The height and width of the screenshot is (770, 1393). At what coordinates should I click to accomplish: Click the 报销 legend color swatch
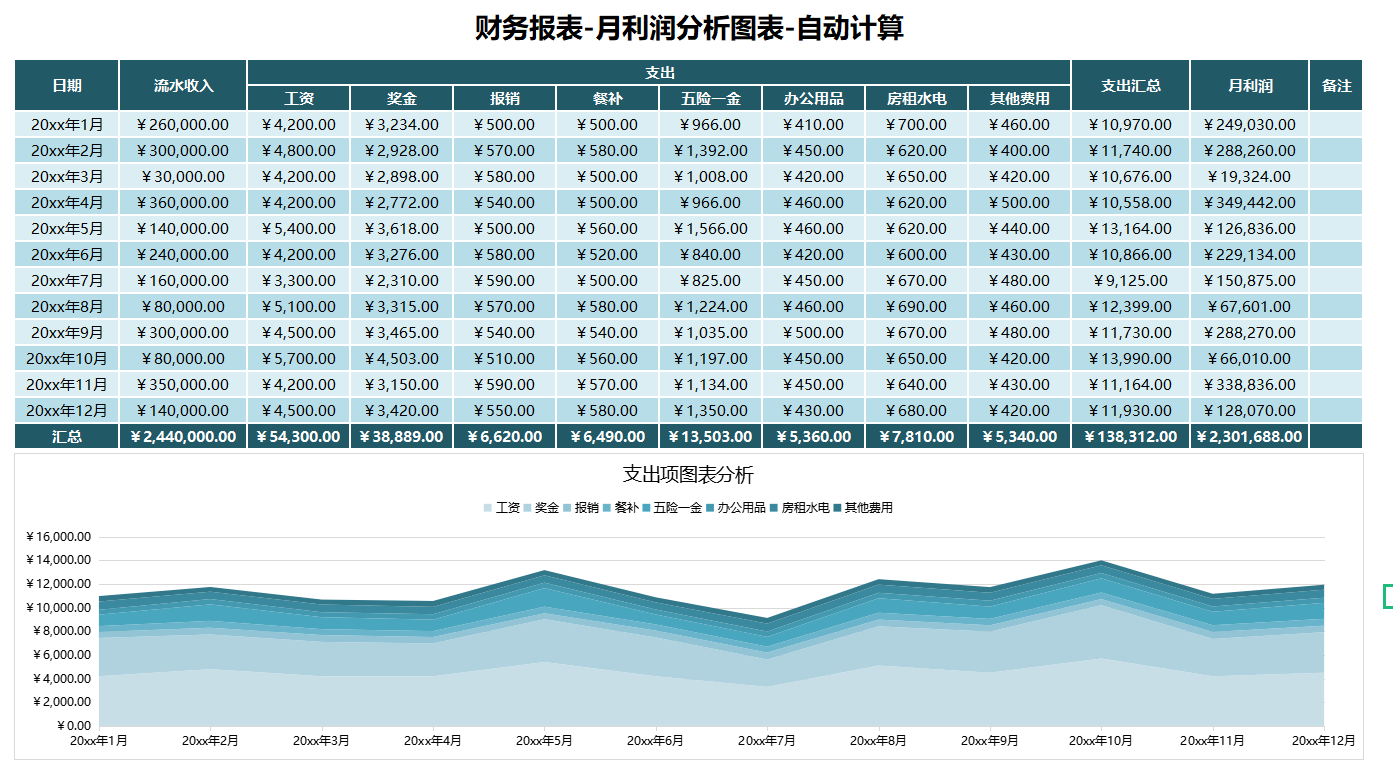pyautogui.click(x=567, y=507)
